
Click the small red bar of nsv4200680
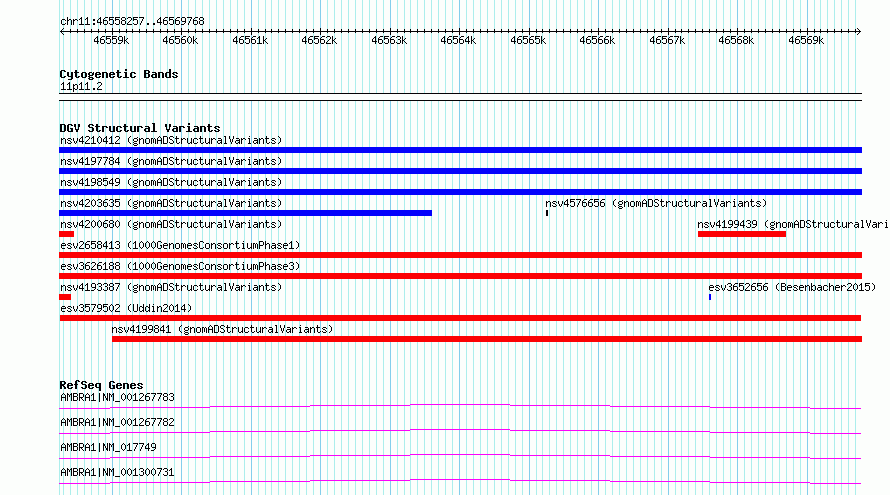66,234
